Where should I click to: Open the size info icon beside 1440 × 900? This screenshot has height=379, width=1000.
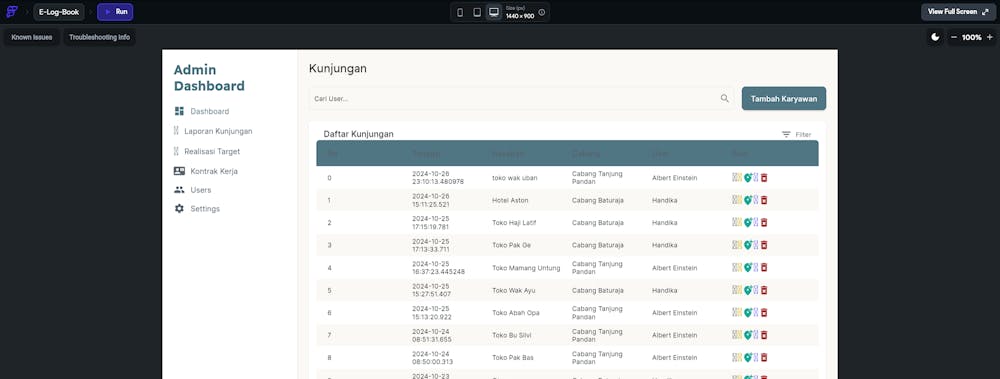542,12
